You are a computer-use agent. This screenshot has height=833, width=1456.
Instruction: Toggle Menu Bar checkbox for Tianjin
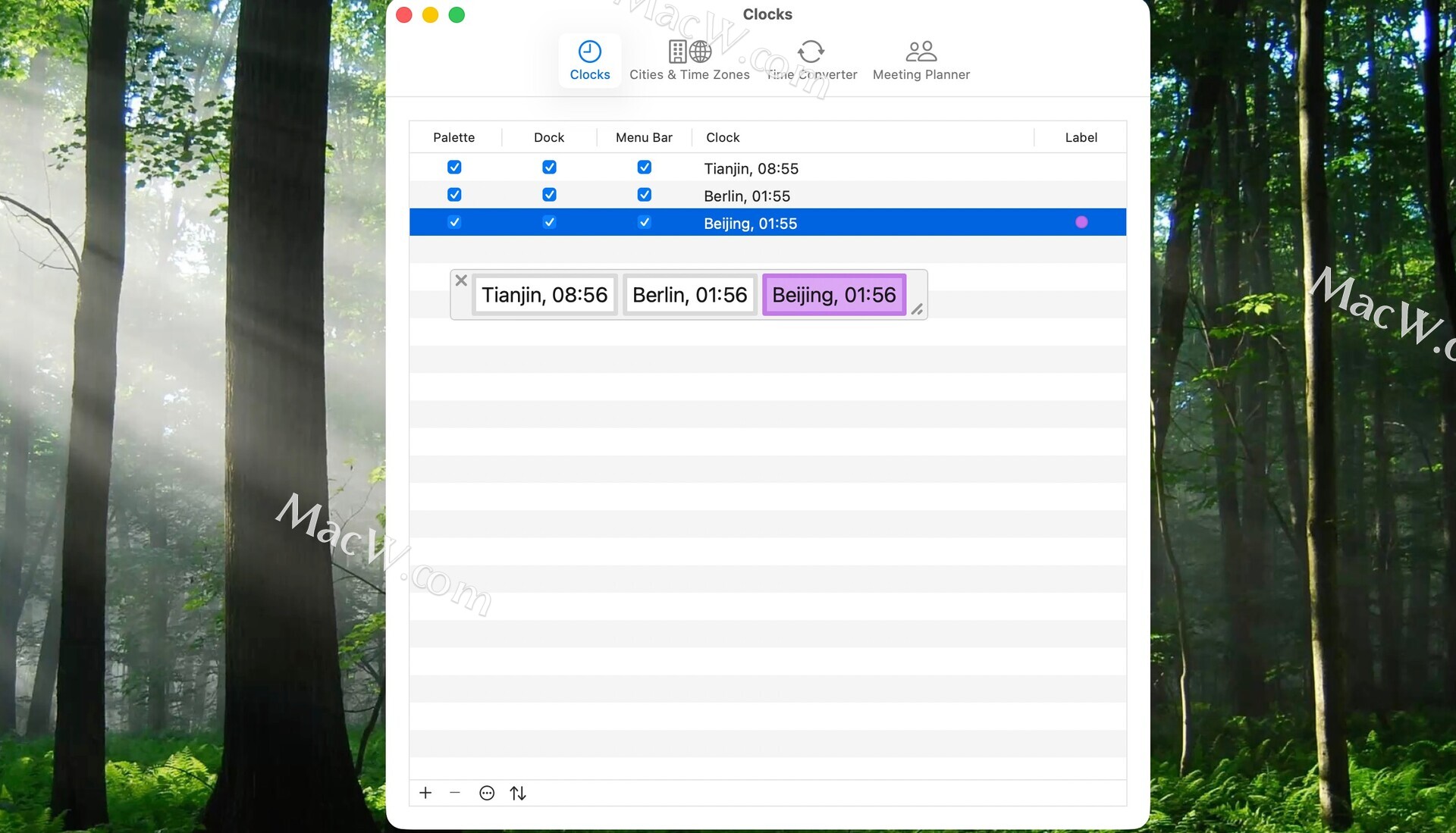(644, 168)
